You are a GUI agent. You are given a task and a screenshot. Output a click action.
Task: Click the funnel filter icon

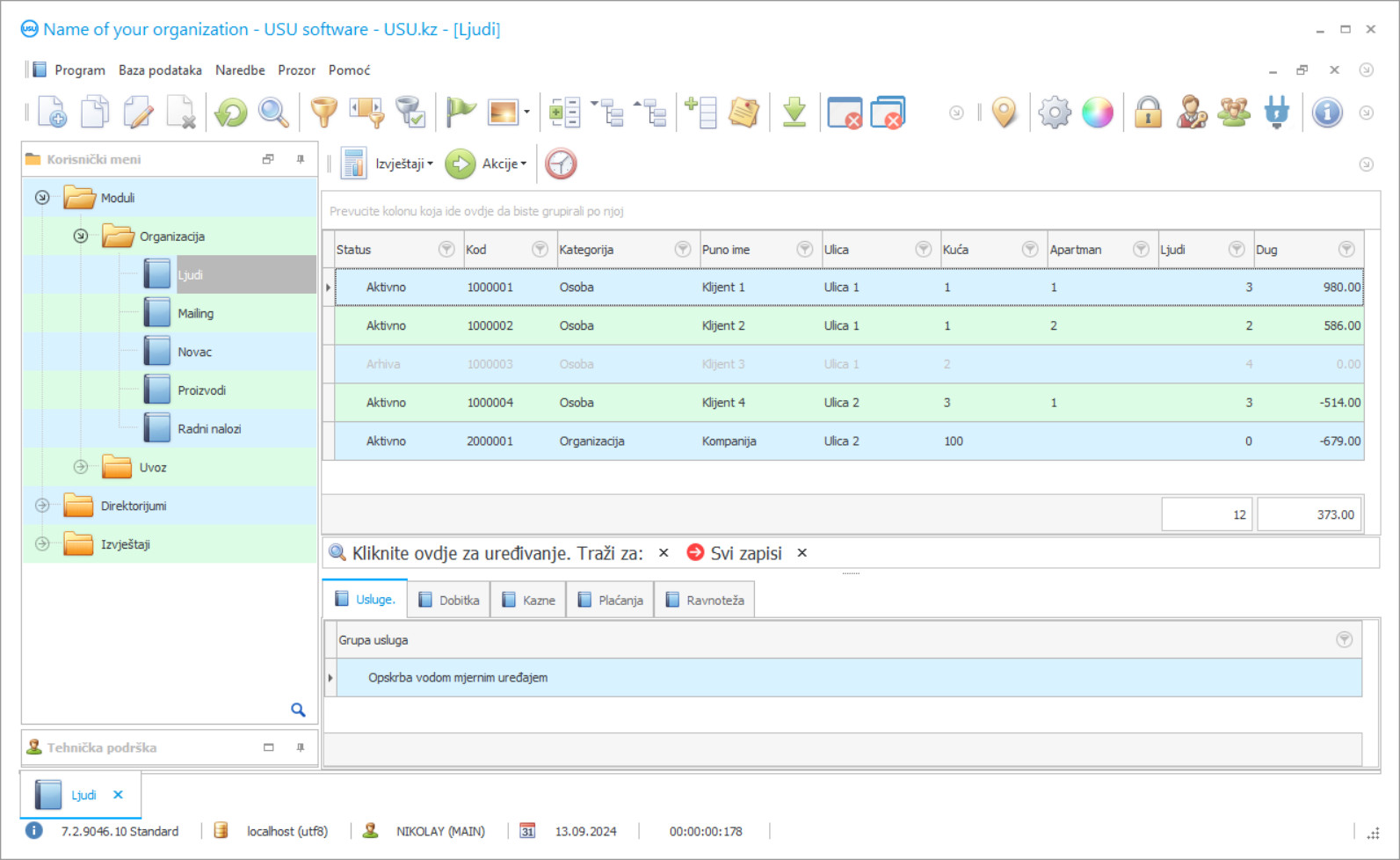(323, 113)
